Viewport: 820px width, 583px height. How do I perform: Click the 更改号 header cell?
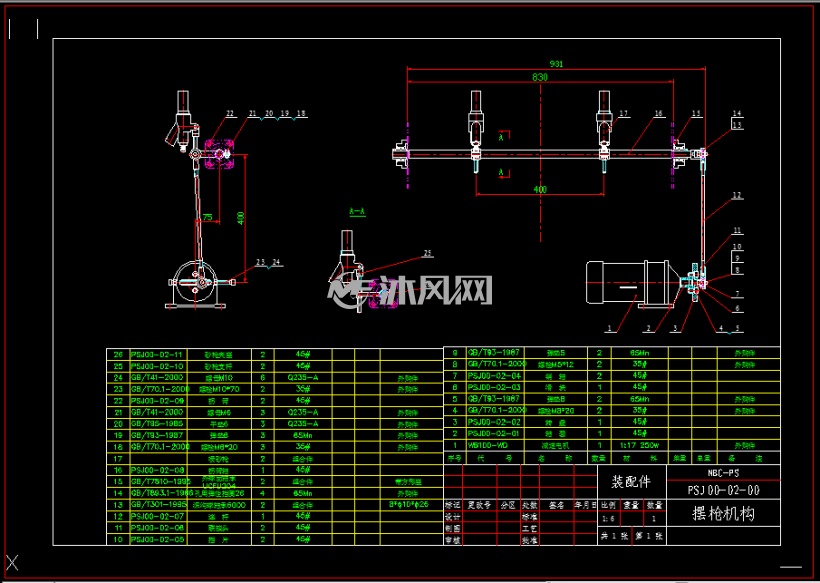click(479, 505)
